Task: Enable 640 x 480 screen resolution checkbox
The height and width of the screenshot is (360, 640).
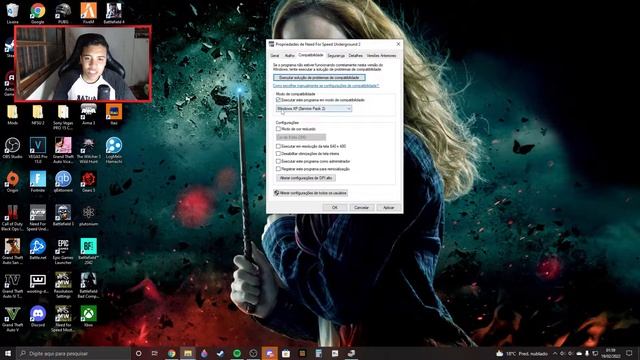Action: pos(278,146)
